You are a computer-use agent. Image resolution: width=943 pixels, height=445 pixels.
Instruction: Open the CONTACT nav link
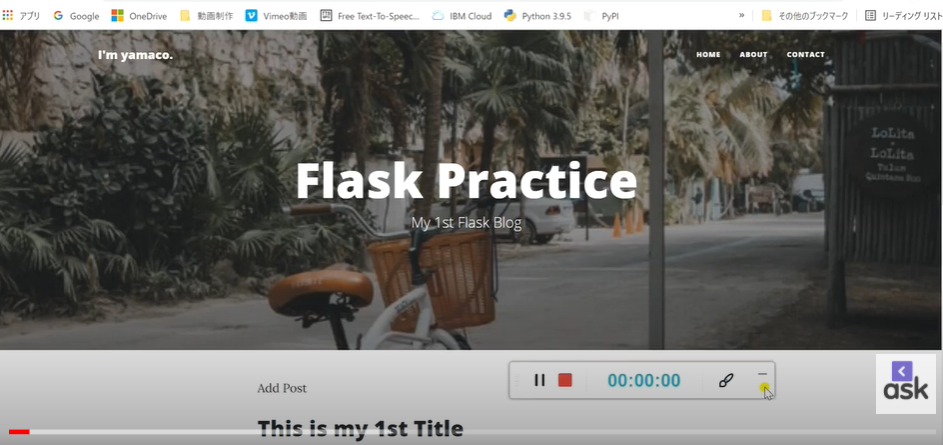click(806, 55)
